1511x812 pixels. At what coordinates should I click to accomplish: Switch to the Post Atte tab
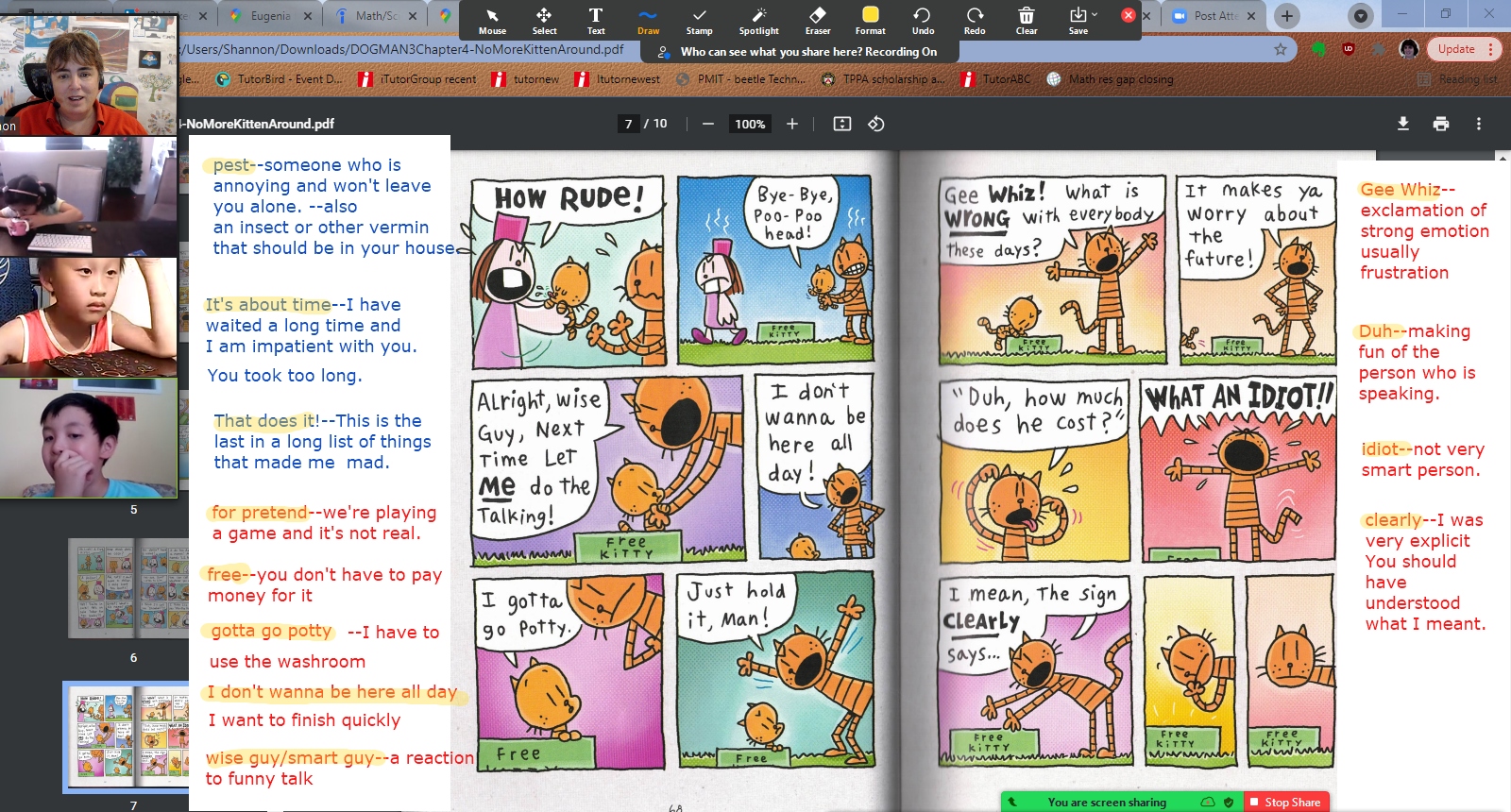[x=1215, y=16]
